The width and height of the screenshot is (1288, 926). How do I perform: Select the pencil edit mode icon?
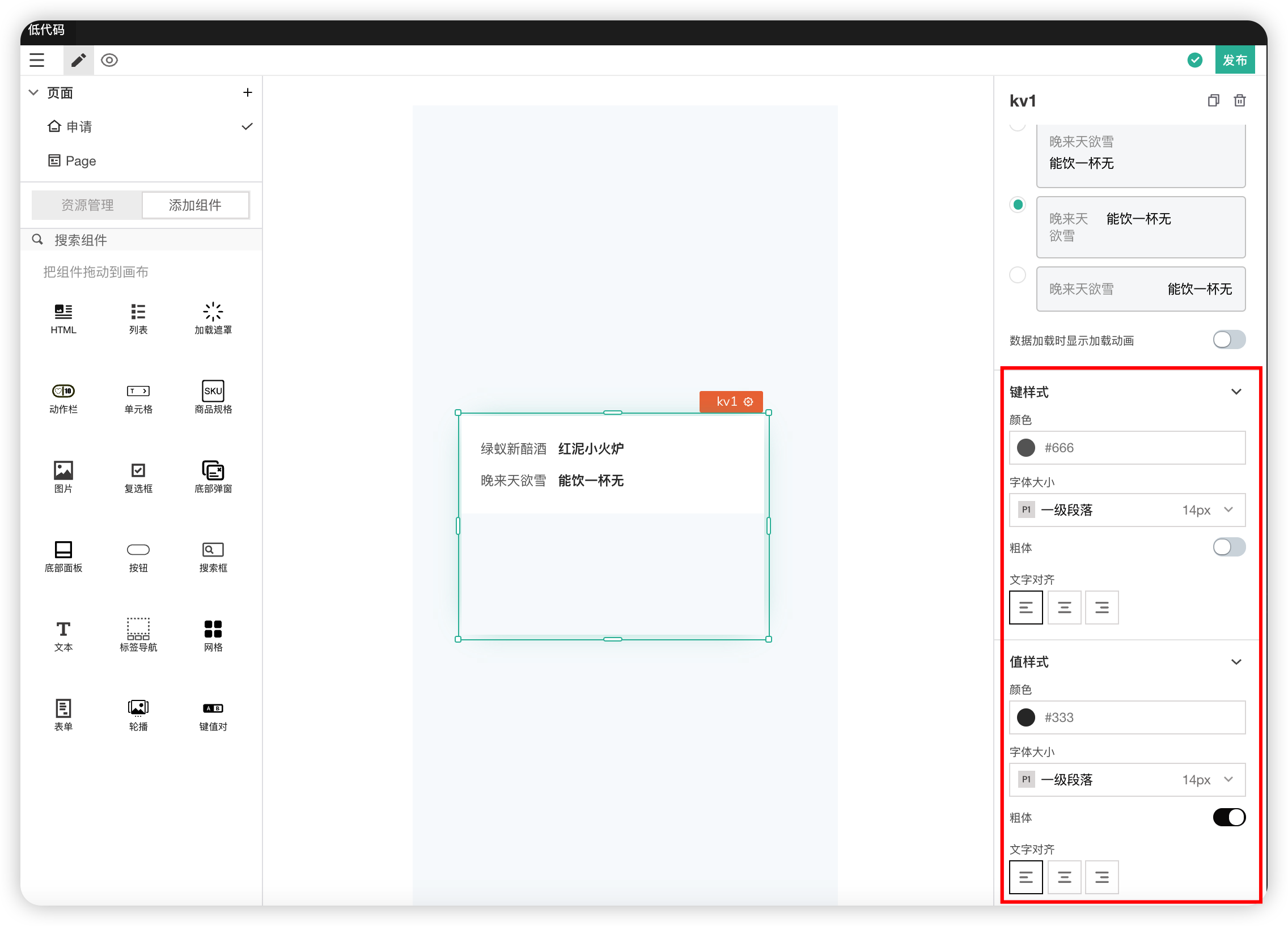78,60
